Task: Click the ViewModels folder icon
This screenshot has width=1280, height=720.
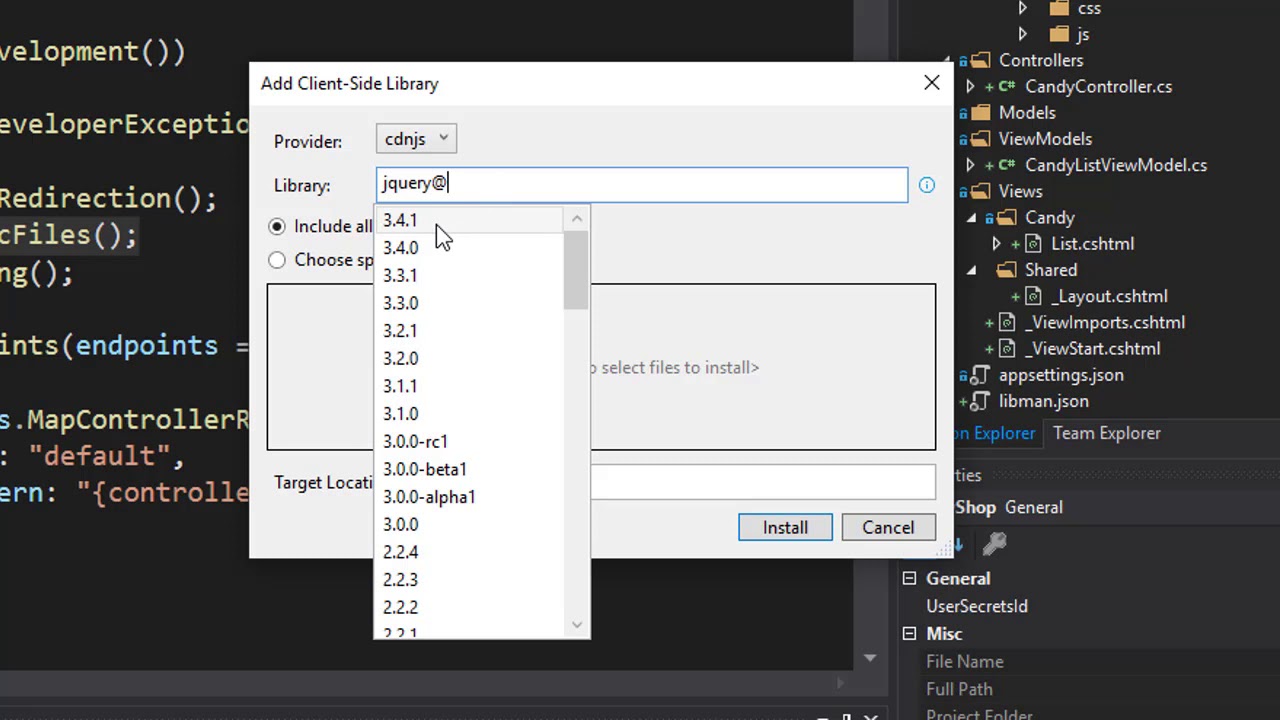Action: pos(981,139)
